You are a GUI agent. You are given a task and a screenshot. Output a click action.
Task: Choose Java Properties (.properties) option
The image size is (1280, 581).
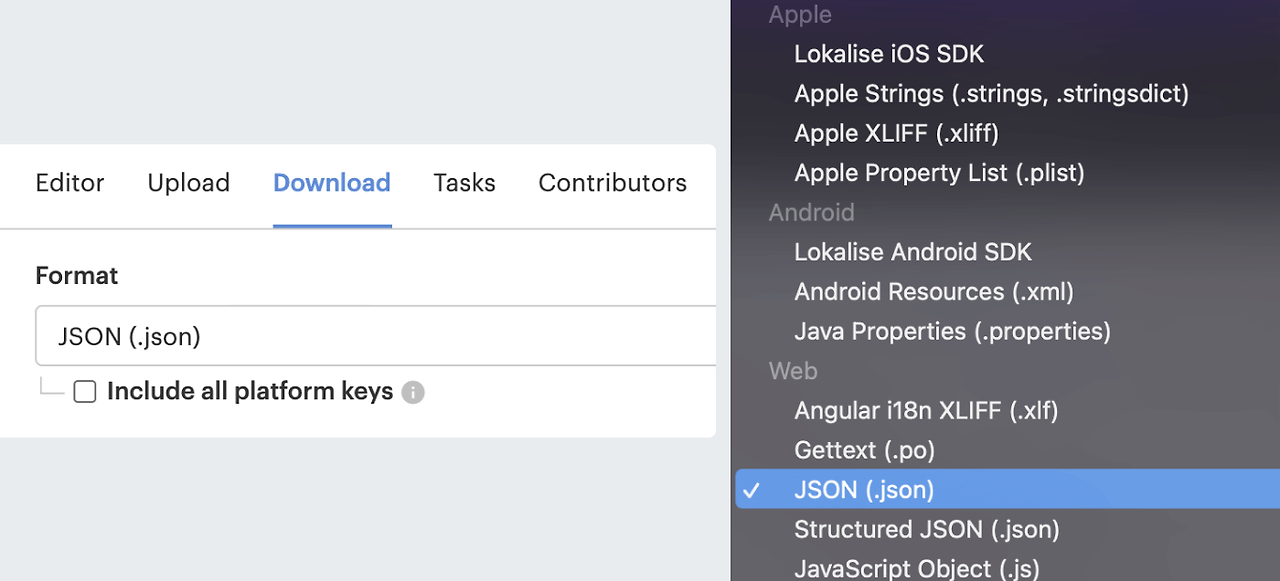tap(952, 331)
